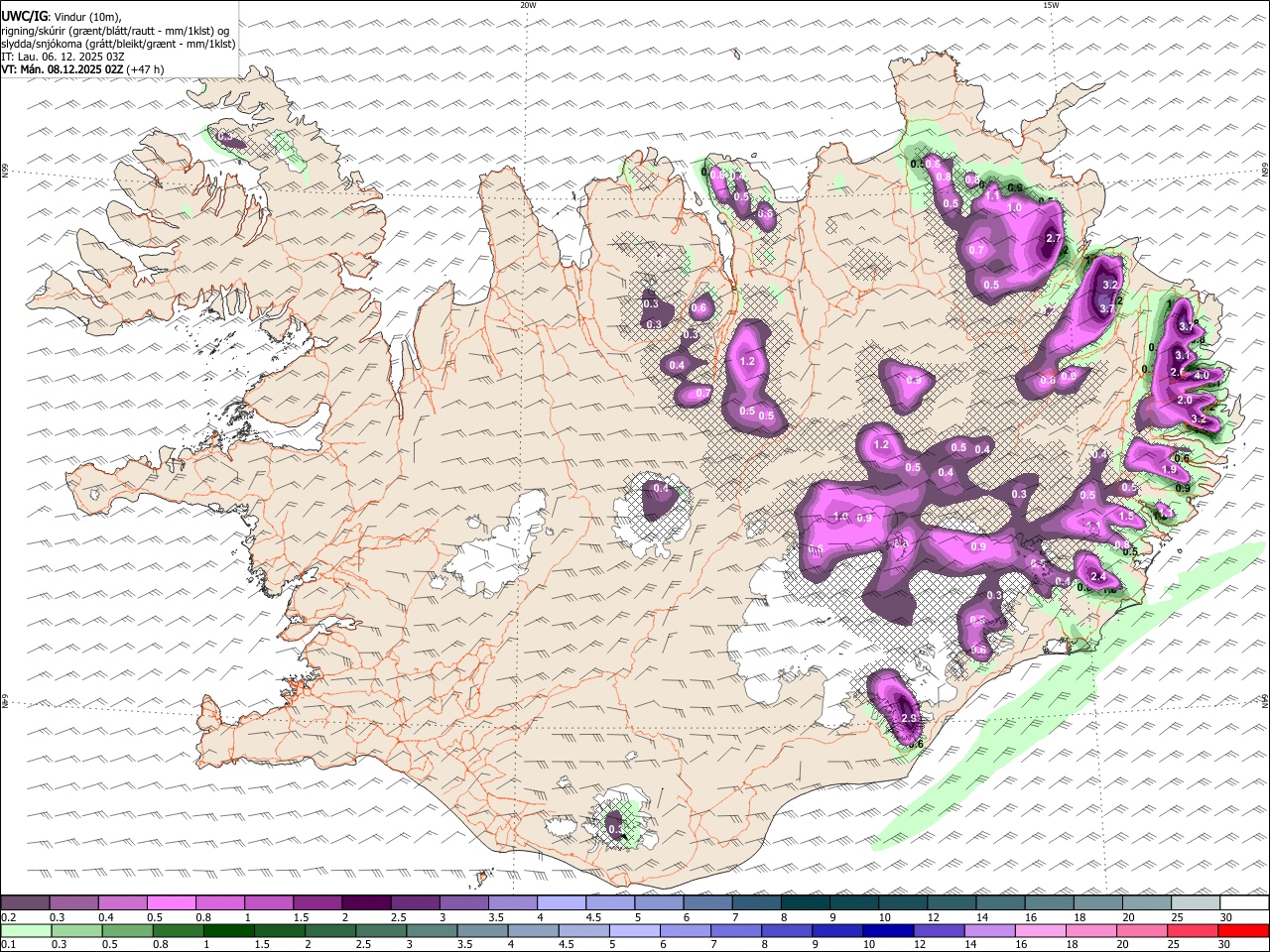Click the 64N latitude label on the right edge
Image resolution: width=1270 pixels, height=952 pixels.
point(1265,699)
